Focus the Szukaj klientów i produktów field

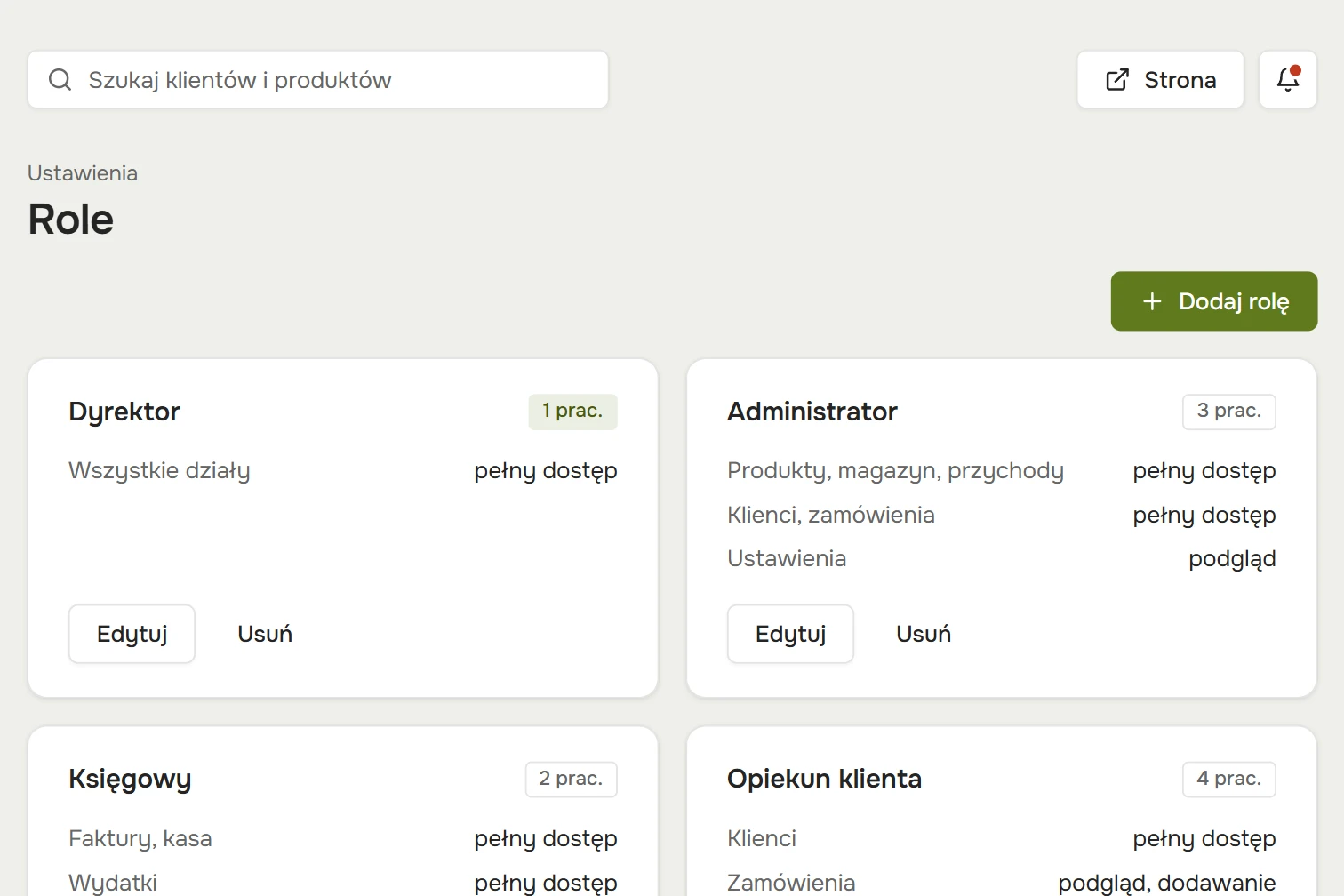pos(318,80)
